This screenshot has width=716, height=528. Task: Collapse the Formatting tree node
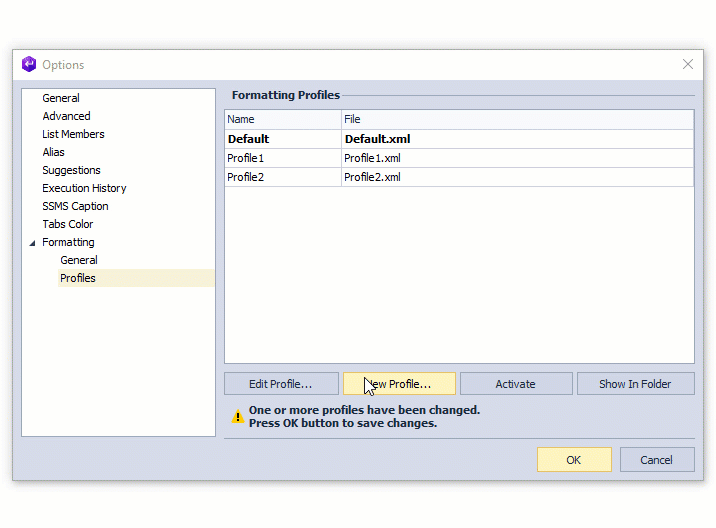(32, 243)
